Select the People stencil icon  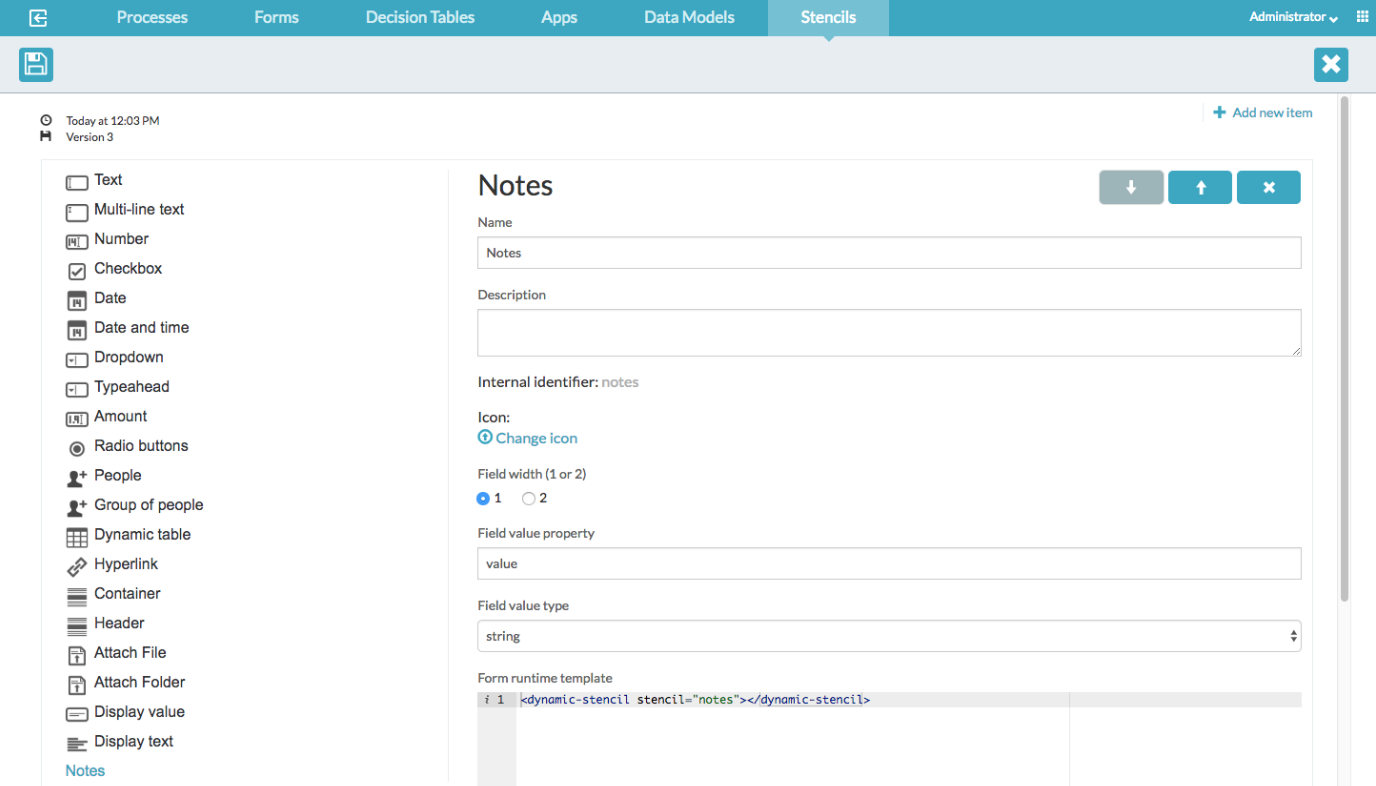(x=77, y=478)
